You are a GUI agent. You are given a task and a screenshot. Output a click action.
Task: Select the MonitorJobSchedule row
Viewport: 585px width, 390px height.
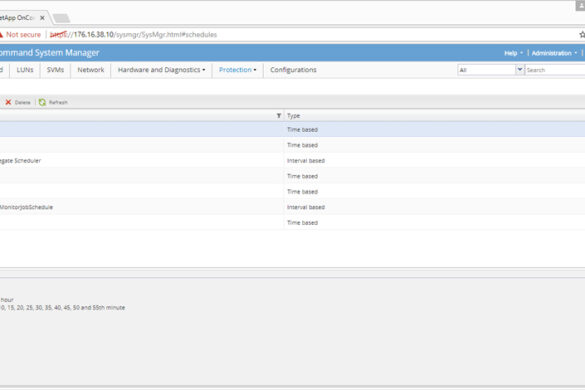click(292, 207)
